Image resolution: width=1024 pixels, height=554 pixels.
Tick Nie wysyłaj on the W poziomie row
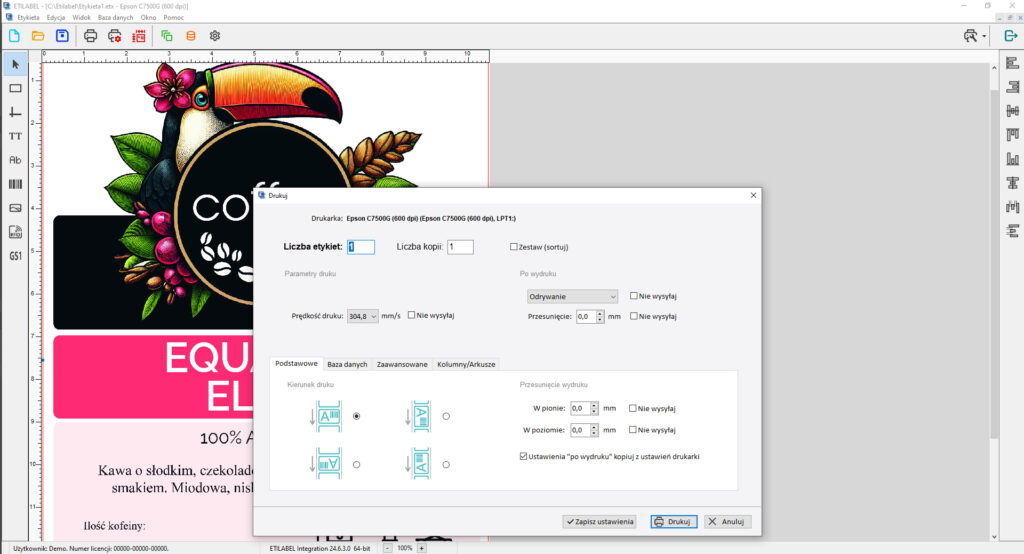tap(632, 430)
